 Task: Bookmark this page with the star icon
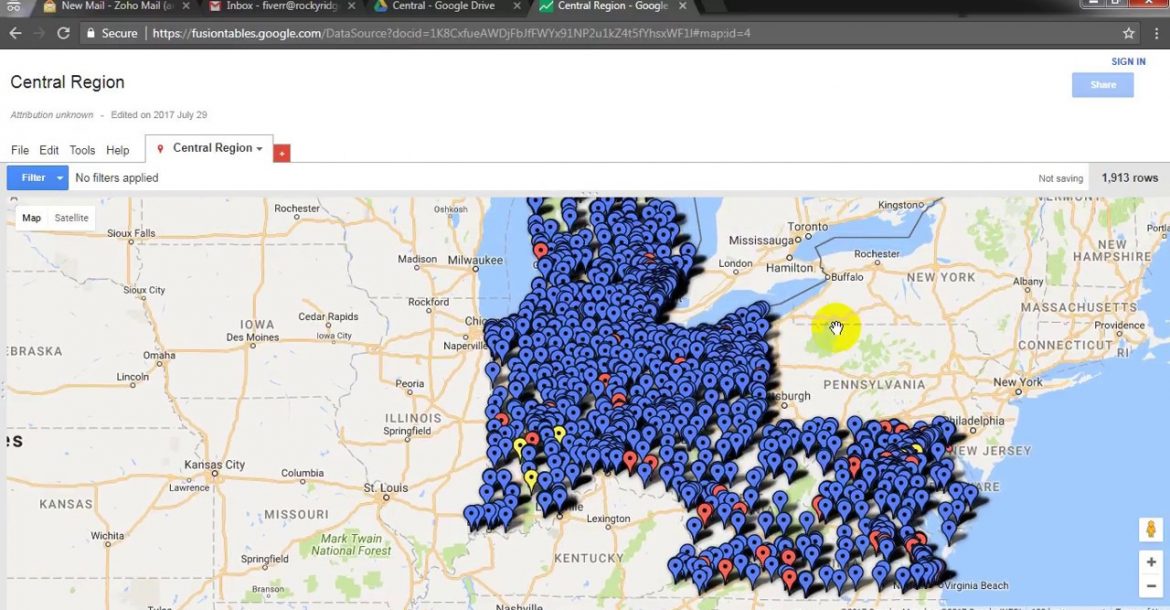click(1128, 33)
